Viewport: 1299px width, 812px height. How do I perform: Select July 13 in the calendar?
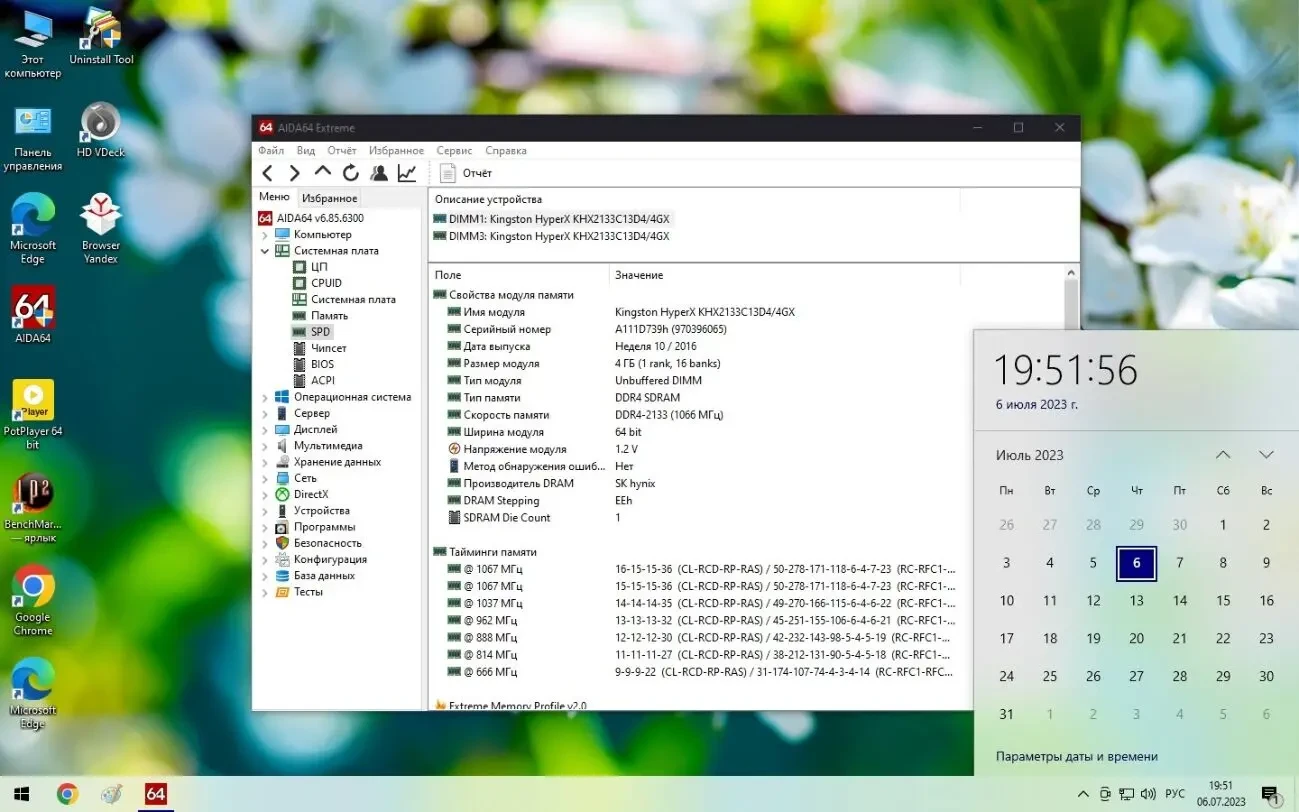click(x=1136, y=600)
